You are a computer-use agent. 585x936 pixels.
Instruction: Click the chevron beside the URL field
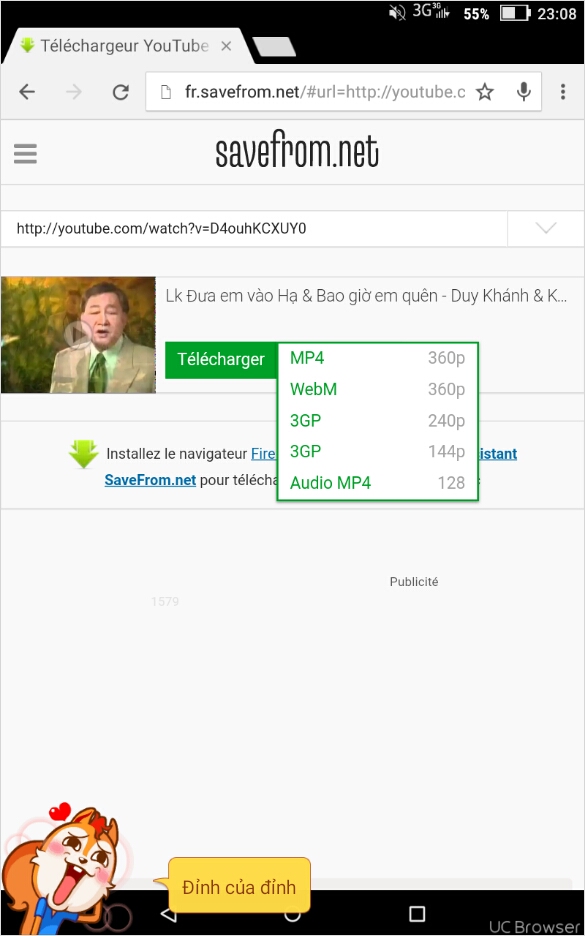click(546, 229)
